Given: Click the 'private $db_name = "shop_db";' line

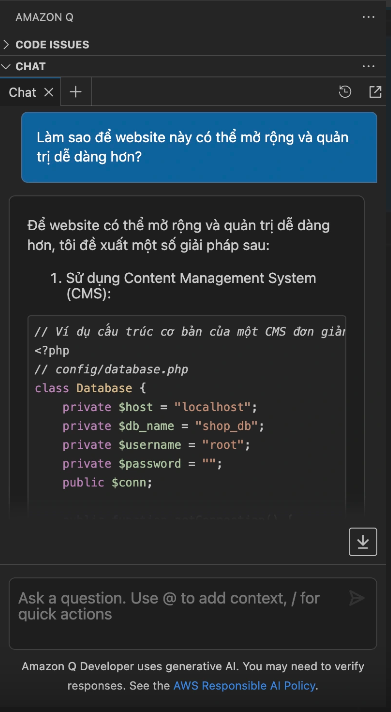Looking at the screenshot, I should coord(163,426).
